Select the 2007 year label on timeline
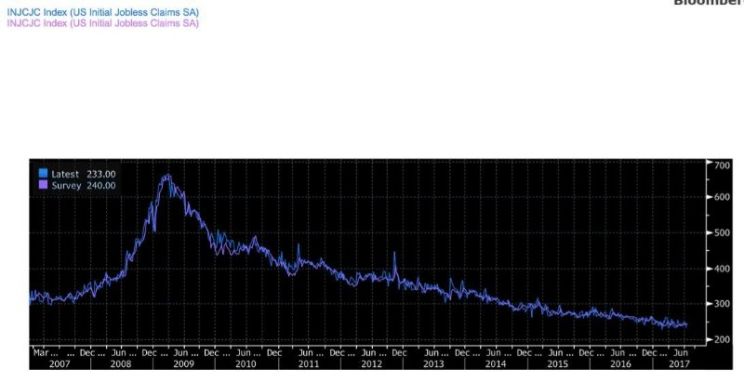Viewport: 744px width, 382px height. point(59,364)
